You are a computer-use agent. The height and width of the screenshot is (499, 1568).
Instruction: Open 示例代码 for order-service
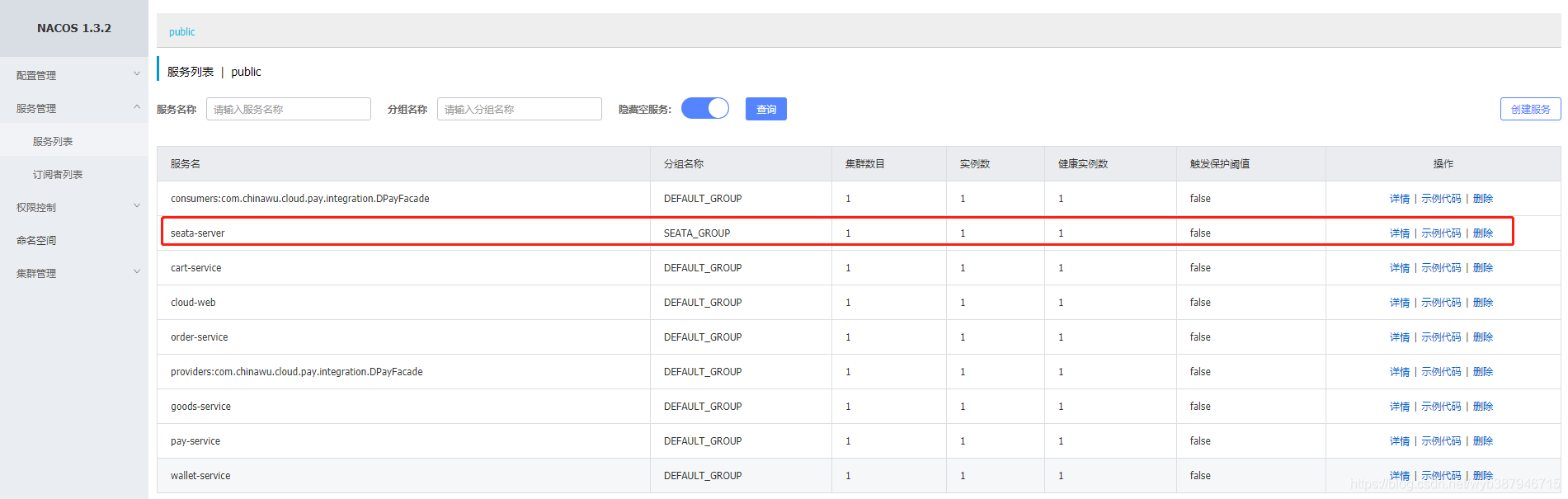pos(1441,337)
